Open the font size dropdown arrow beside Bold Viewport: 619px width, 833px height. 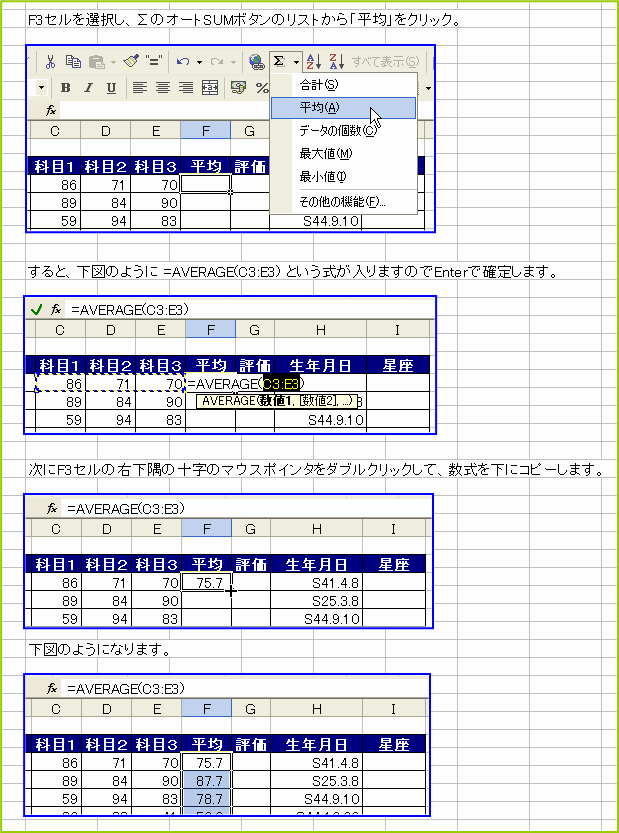[x=42, y=88]
